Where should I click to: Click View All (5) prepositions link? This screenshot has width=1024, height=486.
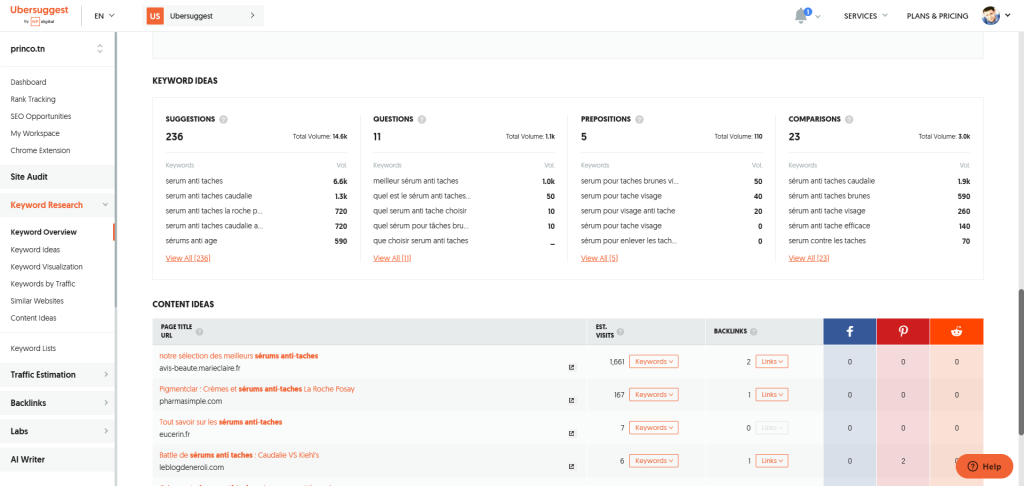pyautogui.click(x=600, y=258)
